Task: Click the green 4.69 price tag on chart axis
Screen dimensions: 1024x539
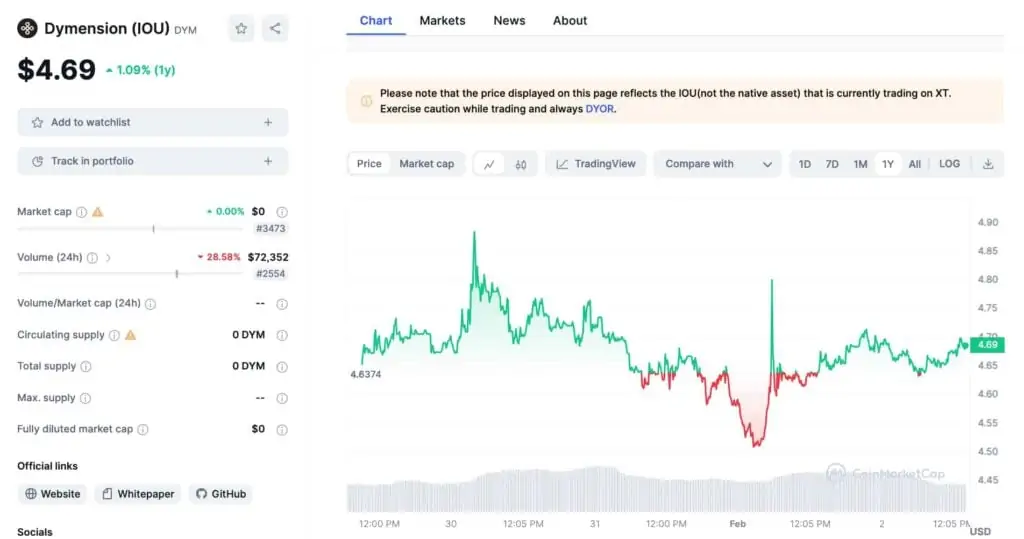Action: coord(987,344)
